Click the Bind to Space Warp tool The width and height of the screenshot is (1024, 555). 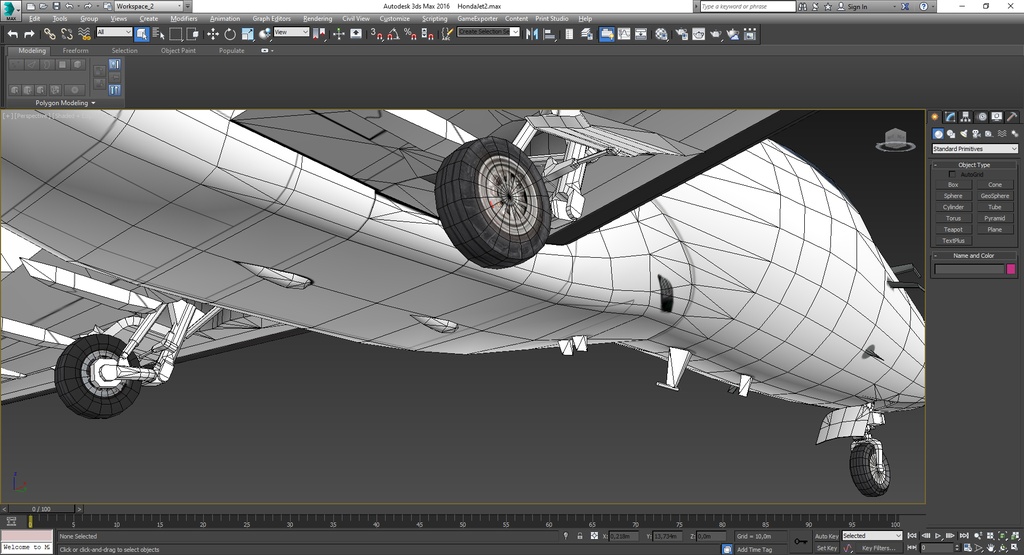84,34
